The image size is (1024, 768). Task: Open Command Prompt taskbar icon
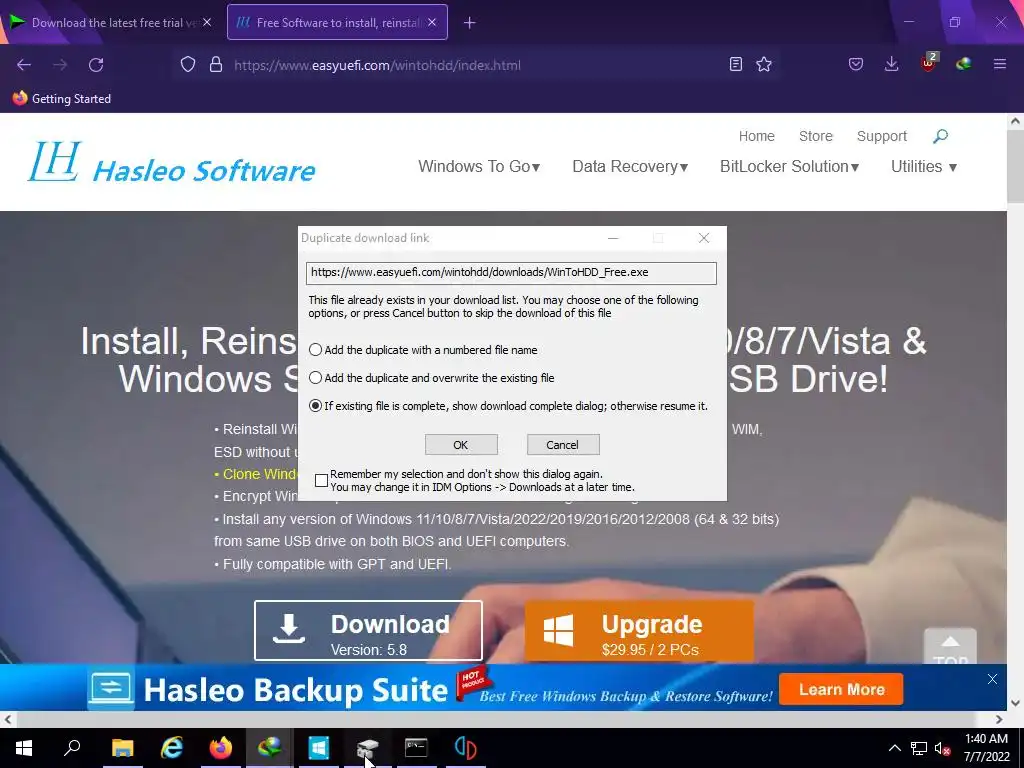coord(416,748)
